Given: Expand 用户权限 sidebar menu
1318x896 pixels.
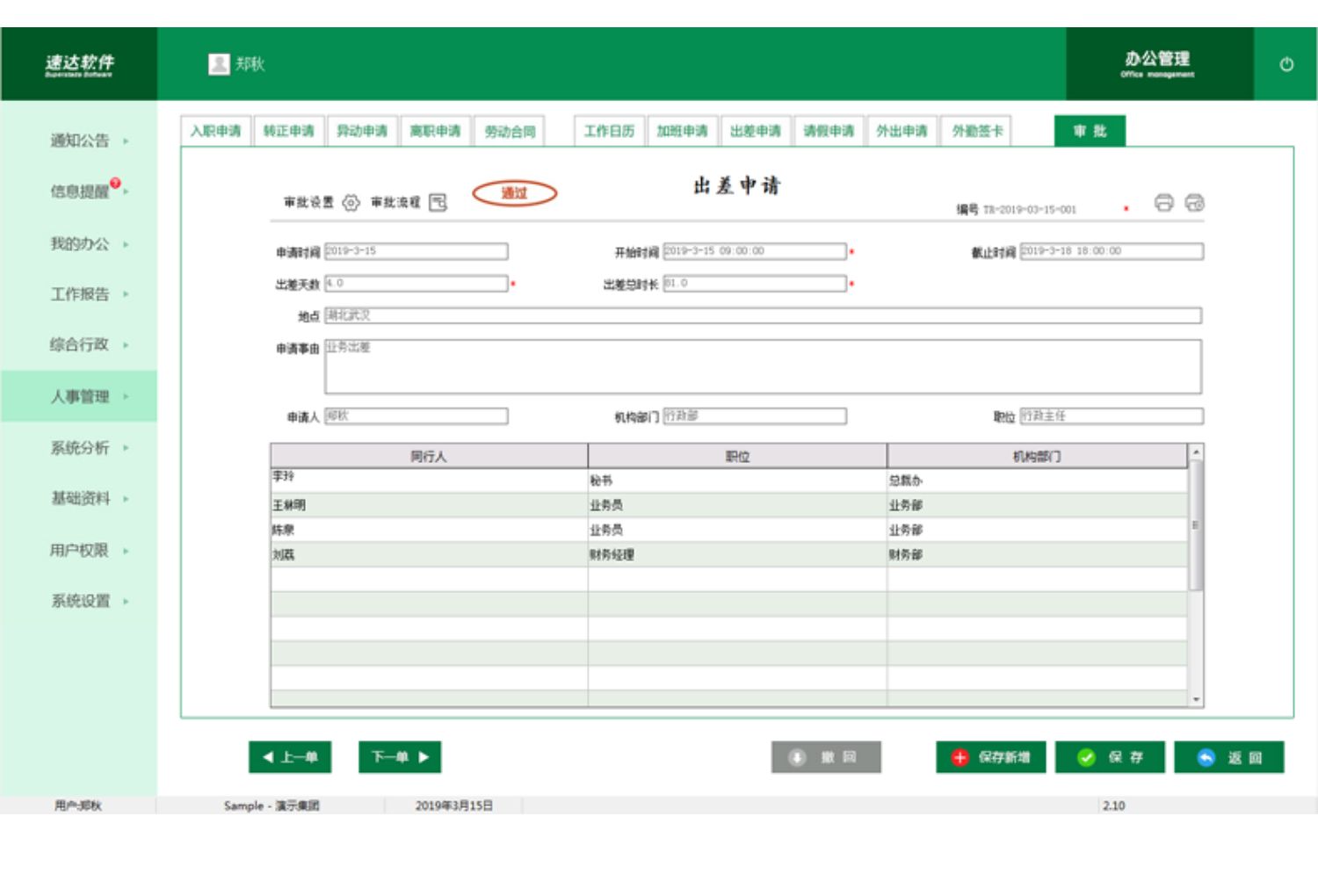Looking at the screenshot, I should pyautogui.click(x=79, y=551).
